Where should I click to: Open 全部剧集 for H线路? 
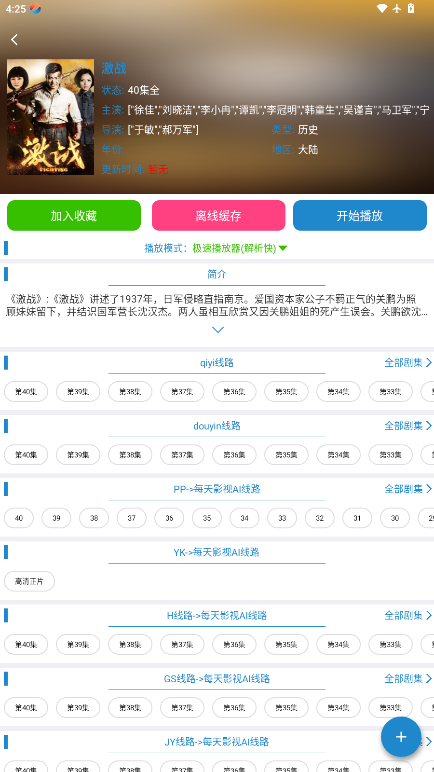tap(408, 615)
